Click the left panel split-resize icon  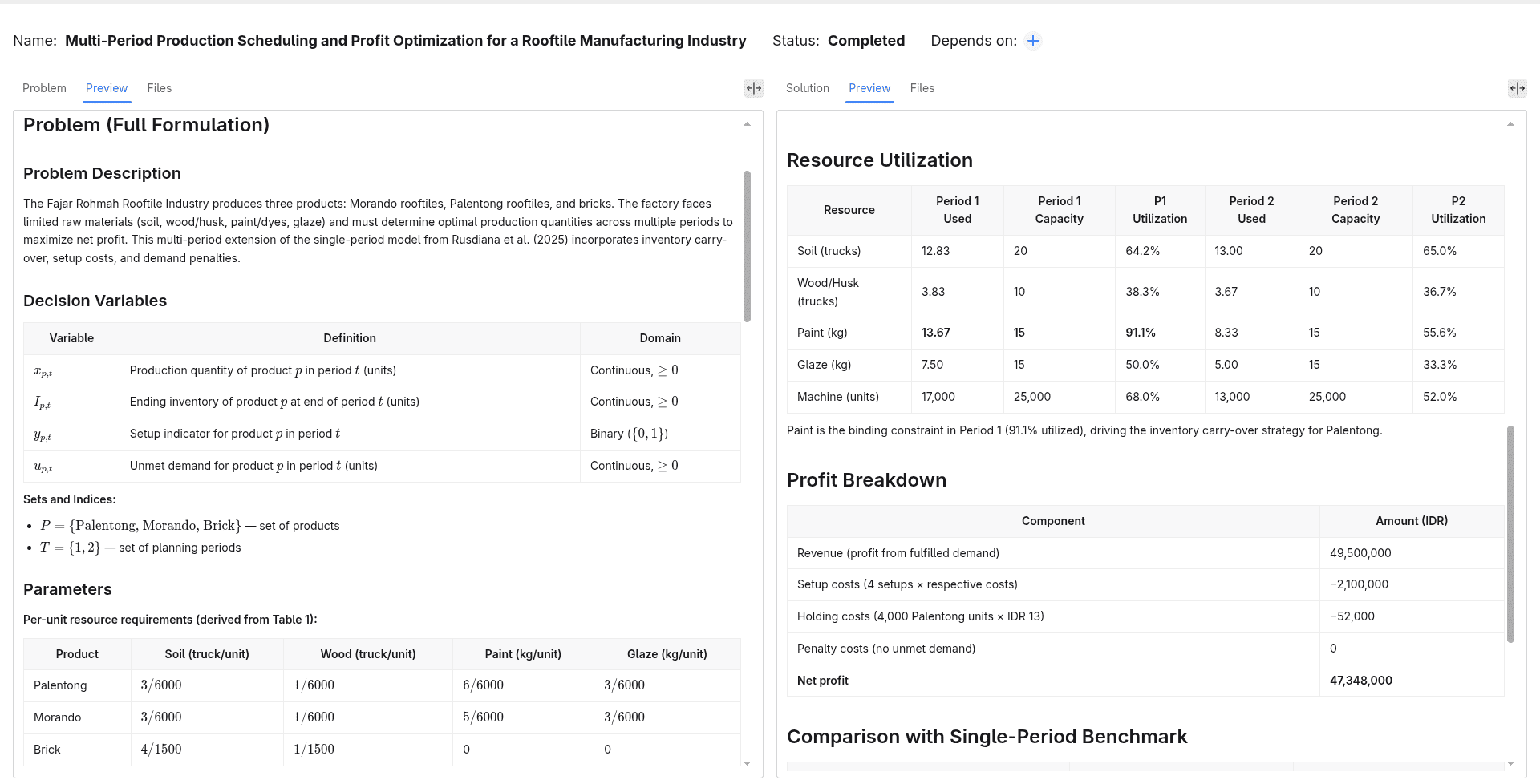coord(754,88)
